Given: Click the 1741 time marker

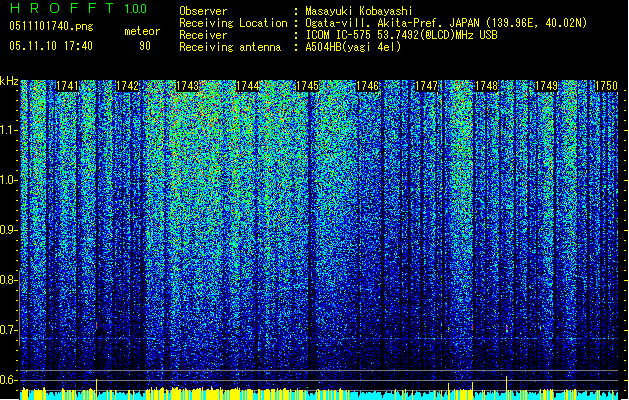Looking at the screenshot, I should click(67, 86).
